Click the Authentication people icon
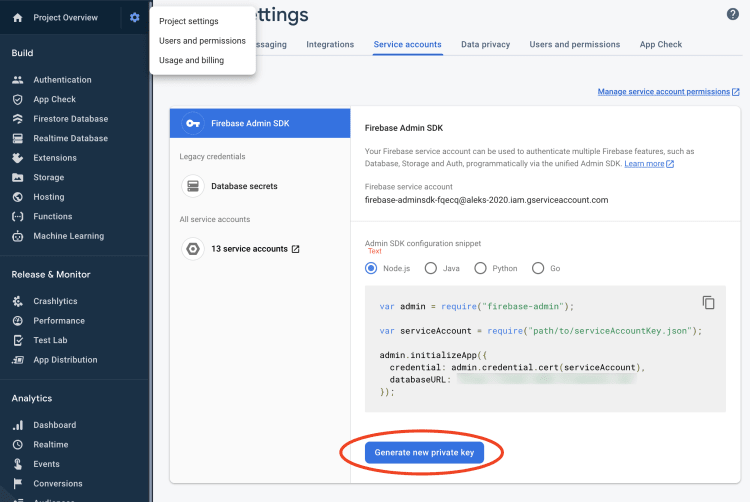The height and width of the screenshot is (502, 750). pos(18,80)
